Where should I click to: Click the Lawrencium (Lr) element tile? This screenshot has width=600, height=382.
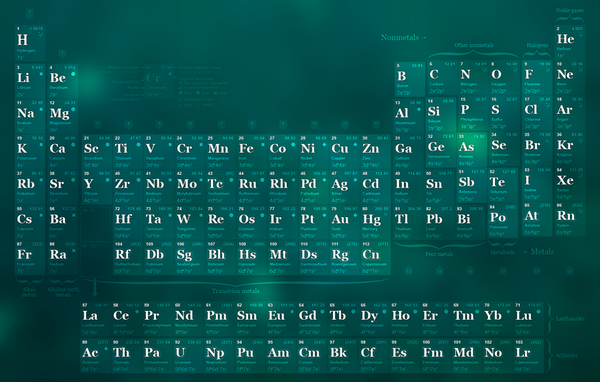click(528, 356)
